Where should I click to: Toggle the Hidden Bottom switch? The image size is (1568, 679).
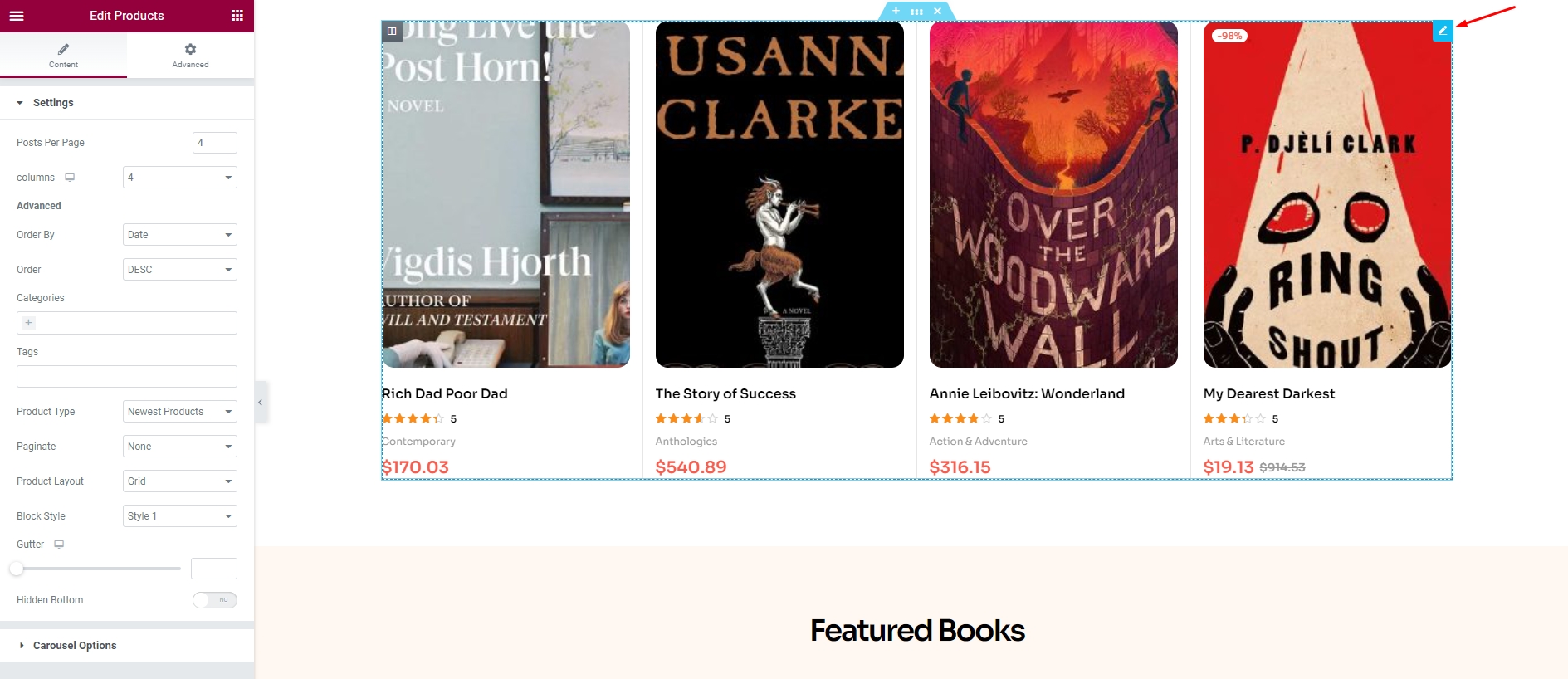pos(215,600)
